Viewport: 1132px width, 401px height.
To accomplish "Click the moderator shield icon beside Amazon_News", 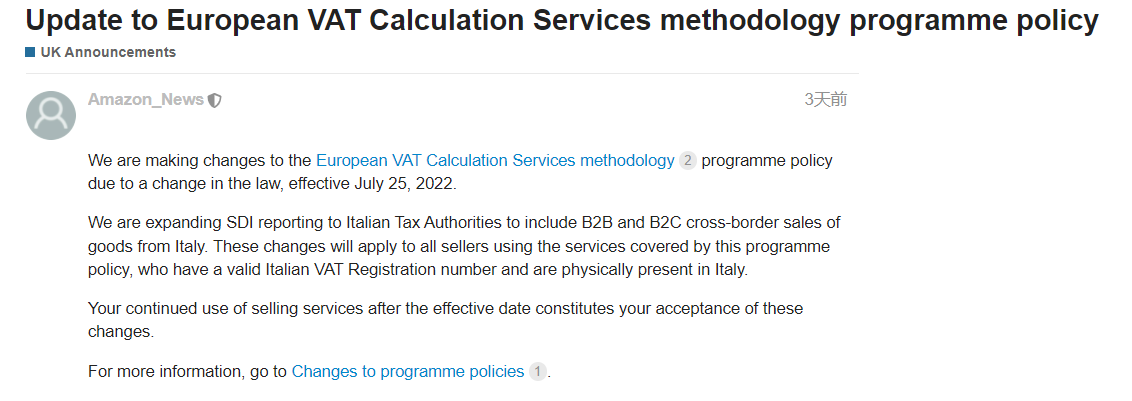I will pos(214,100).
